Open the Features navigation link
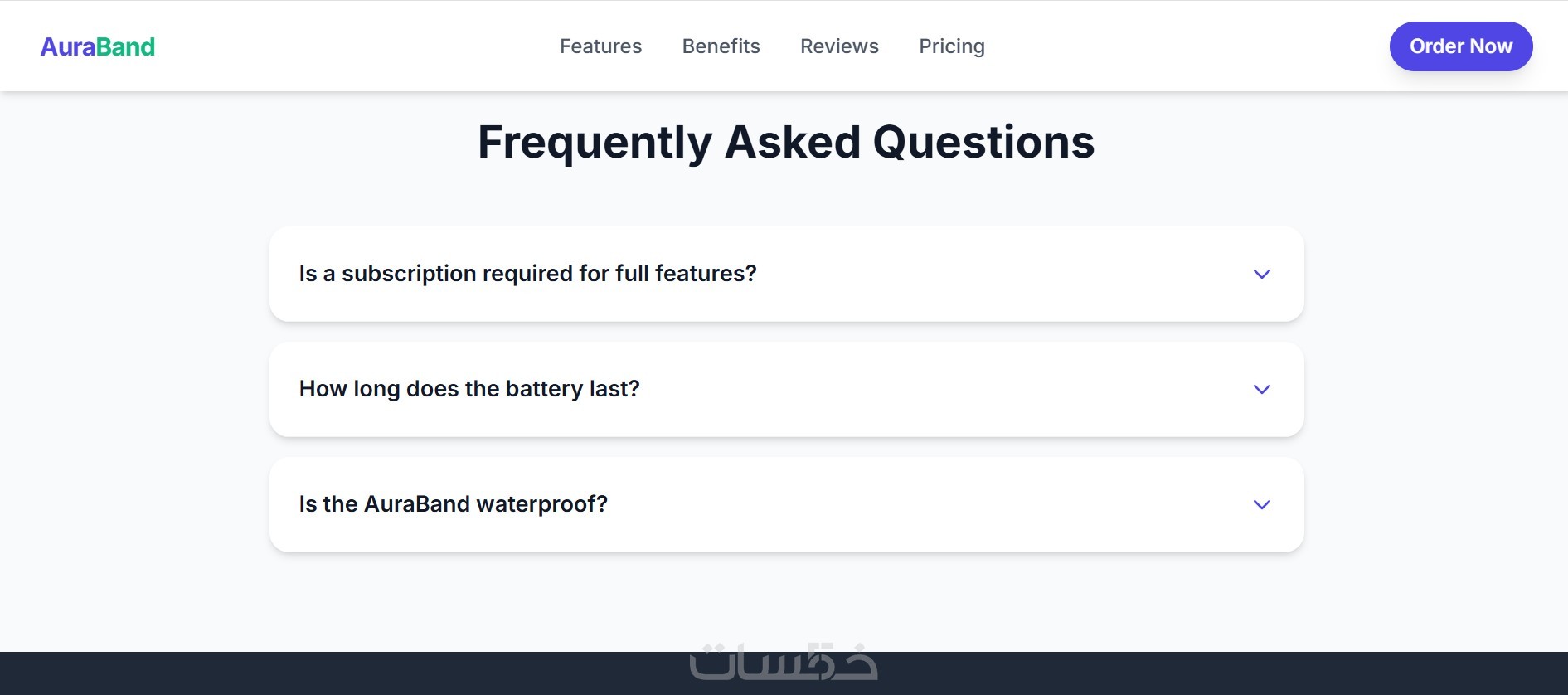The height and width of the screenshot is (695, 1568). click(600, 46)
